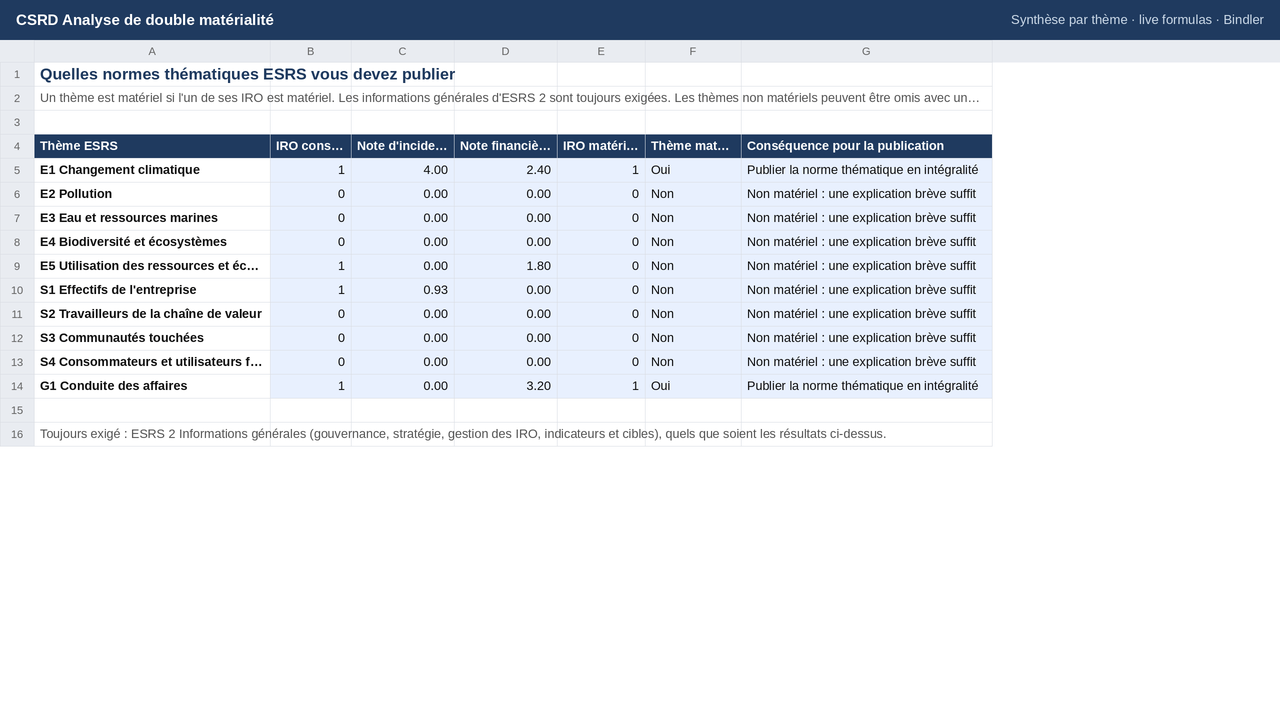Select column B header
Screen dimensions: 1280x720
tap(310, 51)
